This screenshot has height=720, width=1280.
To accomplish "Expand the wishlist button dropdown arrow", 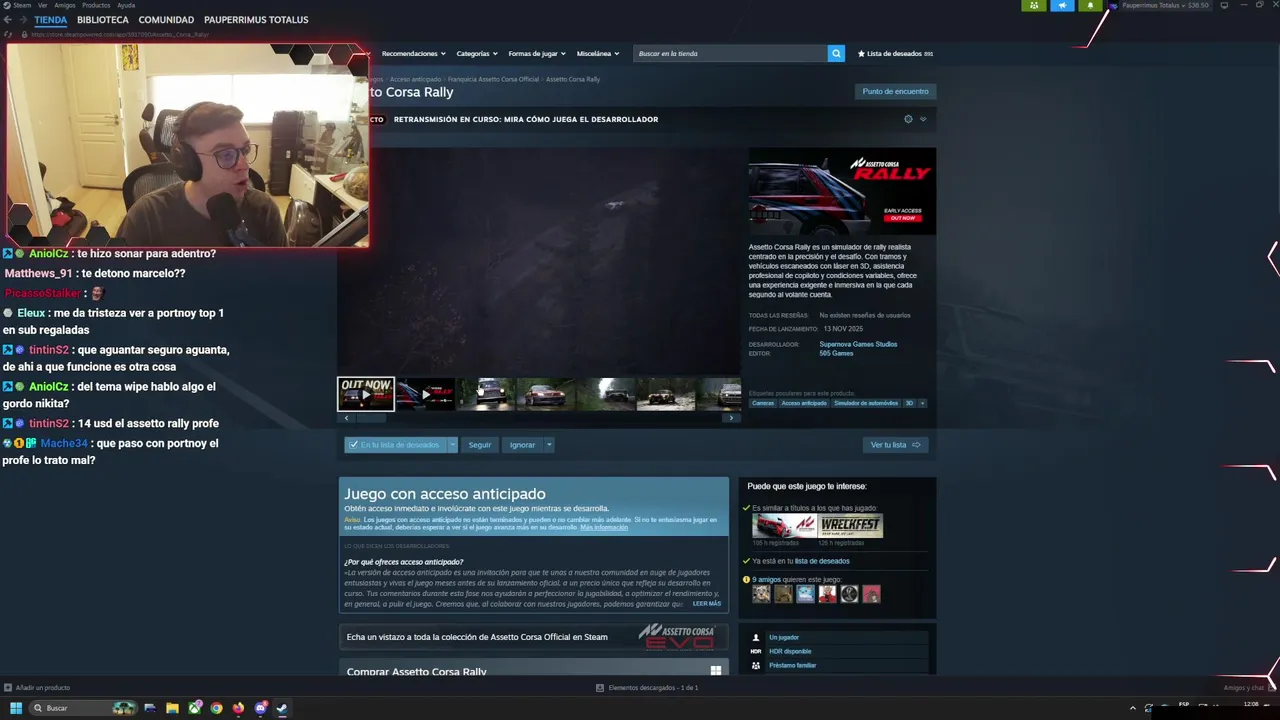I will (x=452, y=445).
